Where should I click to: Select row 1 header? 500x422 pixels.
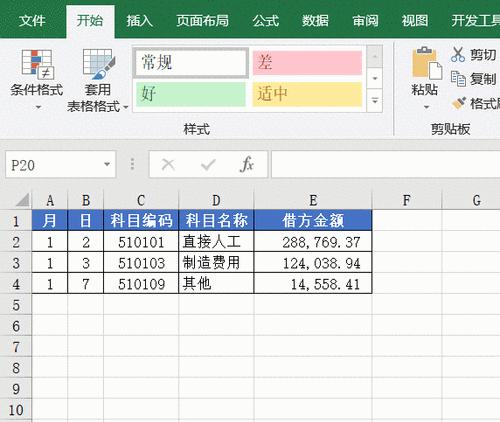[16, 220]
